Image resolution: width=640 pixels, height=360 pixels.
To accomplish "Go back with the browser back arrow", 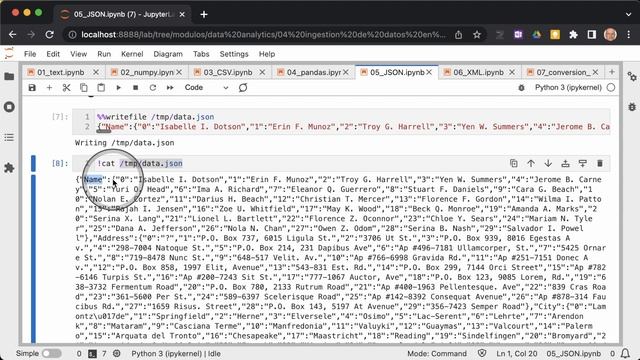I will (x=12, y=35).
